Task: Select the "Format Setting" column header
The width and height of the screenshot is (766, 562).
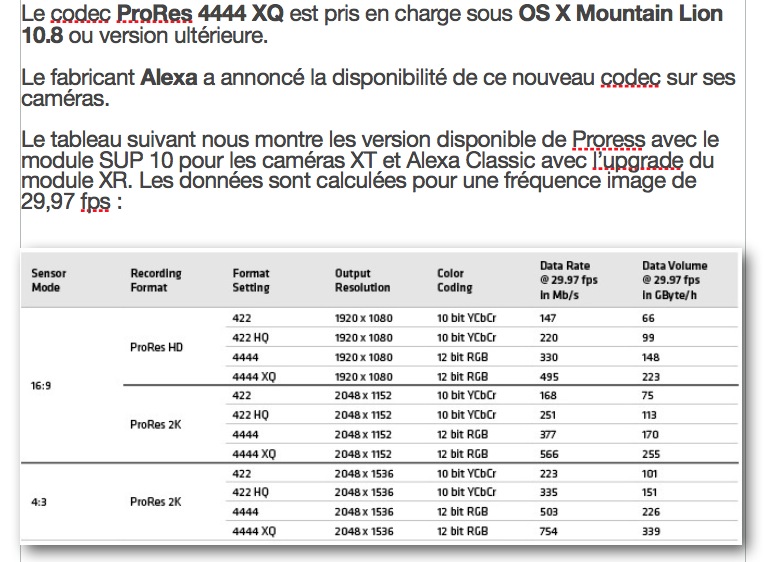Action: coord(251,280)
